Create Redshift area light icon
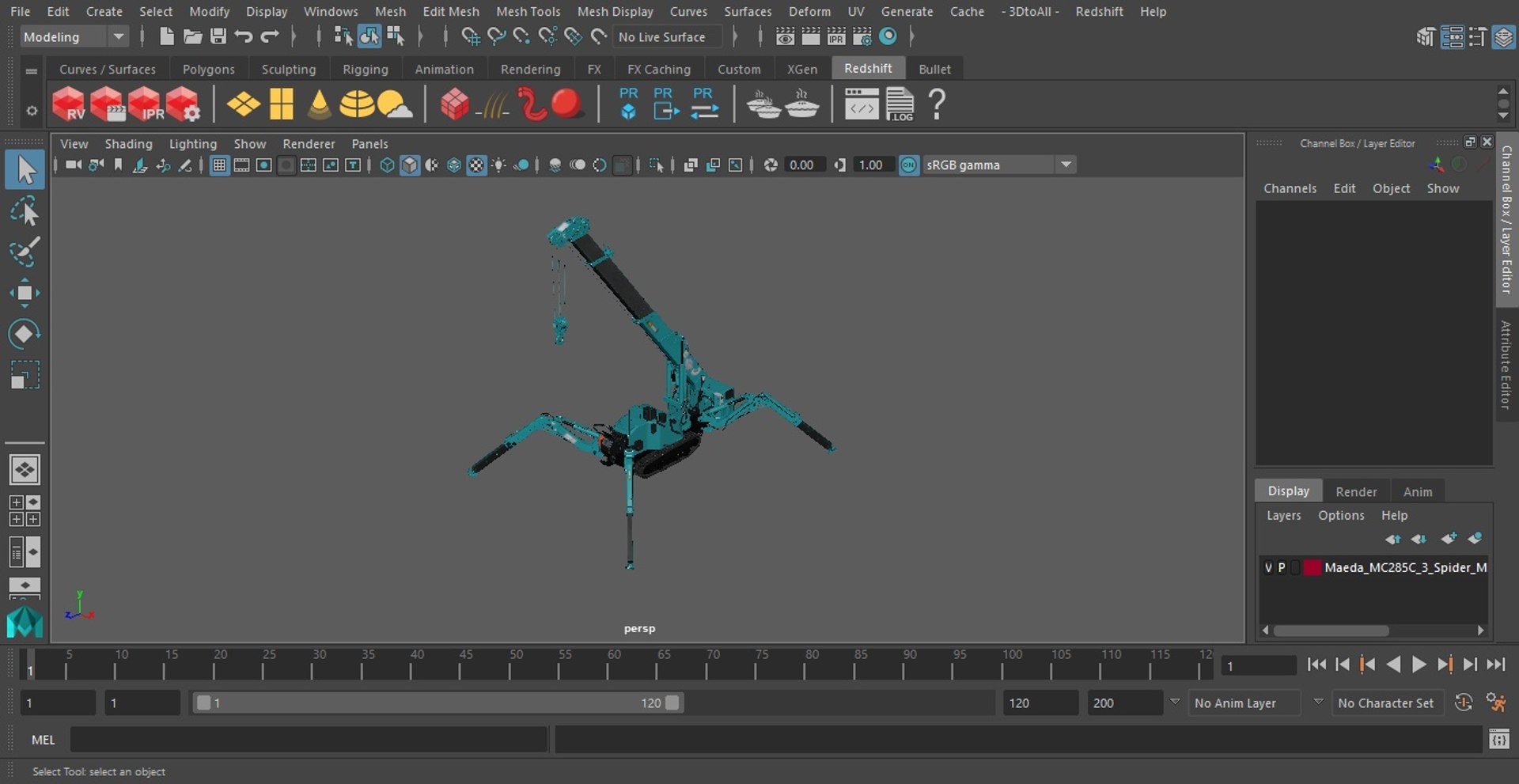The height and width of the screenshot is (784, 1519). point(244,104)
